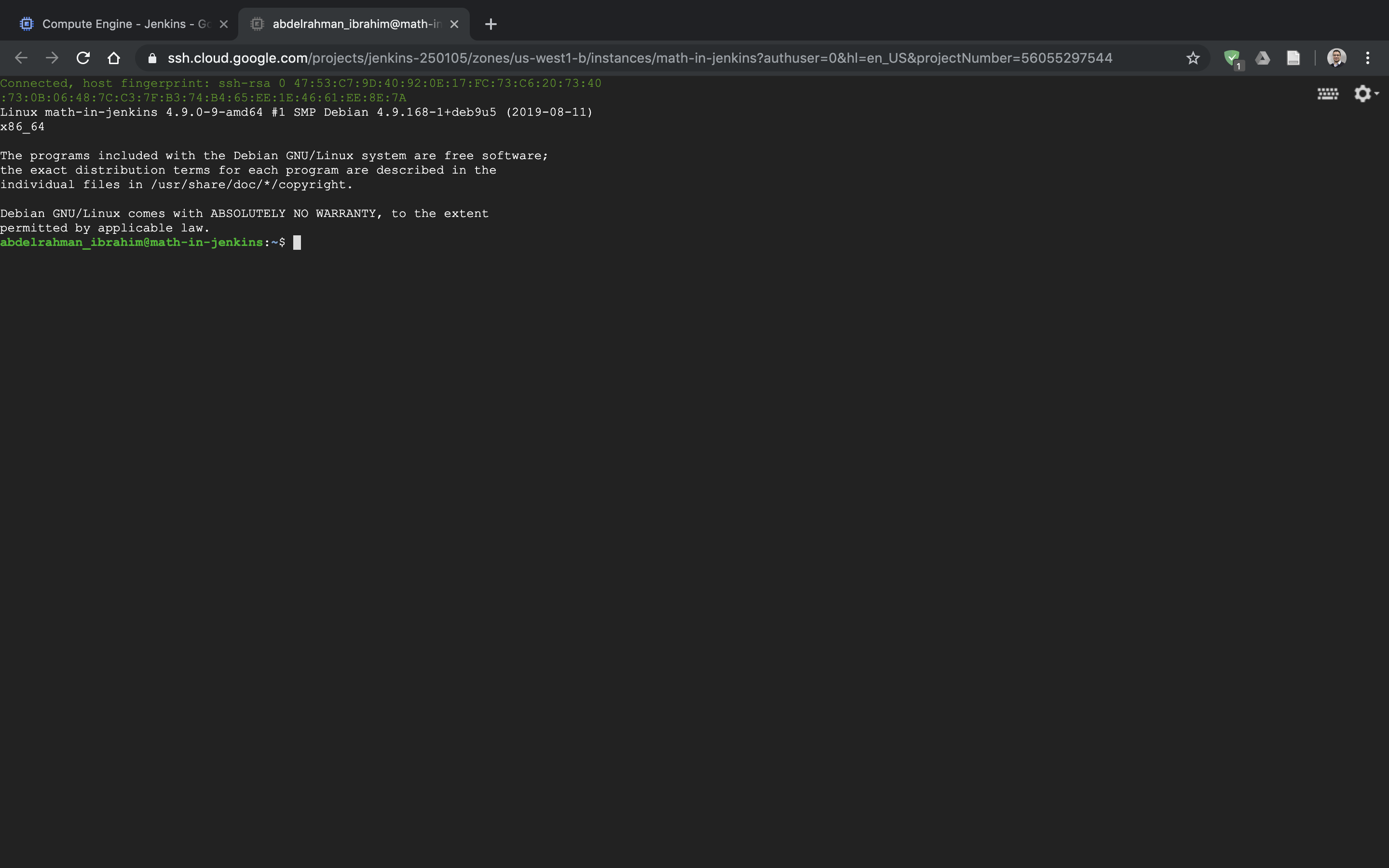Viewport: 1389px width, 868px height.
Task: Go back to the previous page
Action: click(x=21, y=58)
